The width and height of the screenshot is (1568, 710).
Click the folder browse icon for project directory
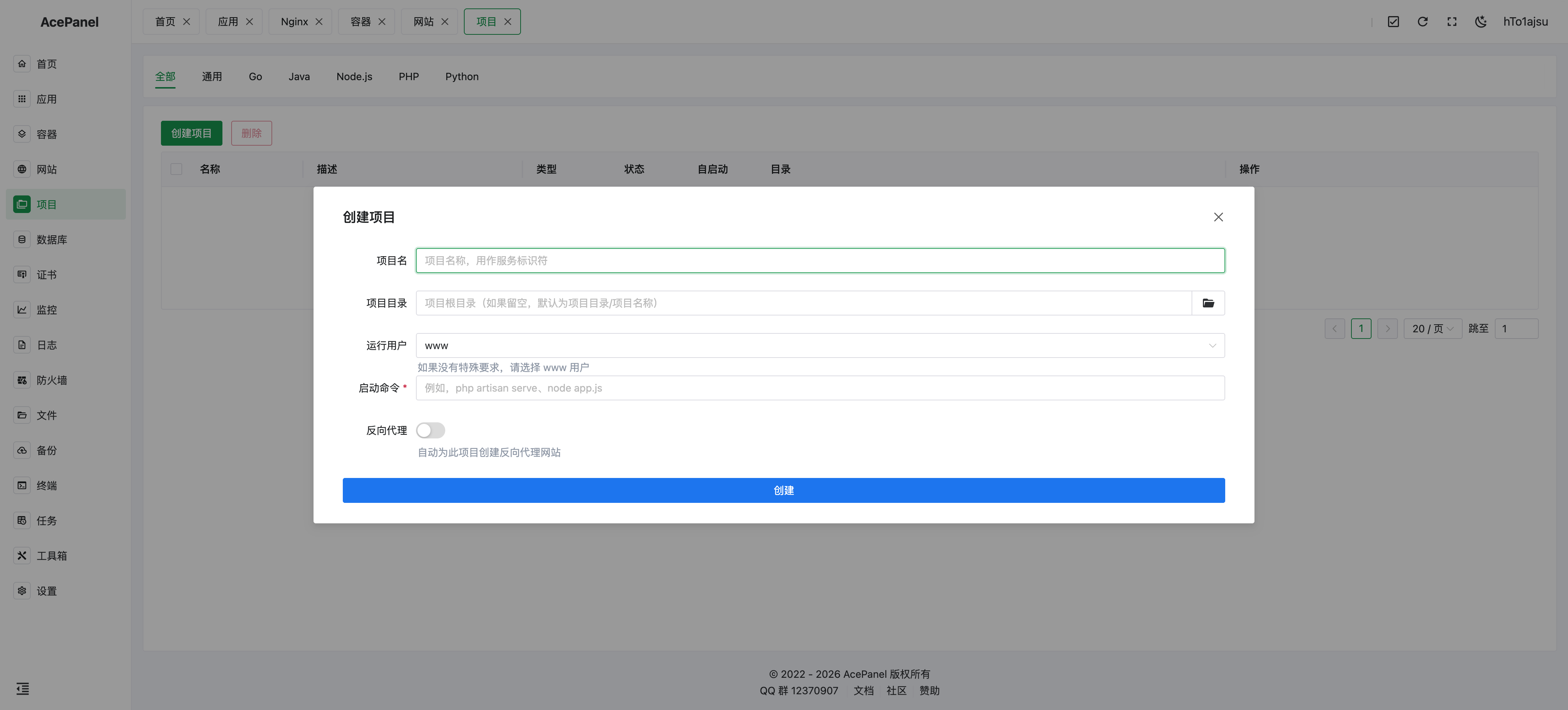click(1208, 303)
